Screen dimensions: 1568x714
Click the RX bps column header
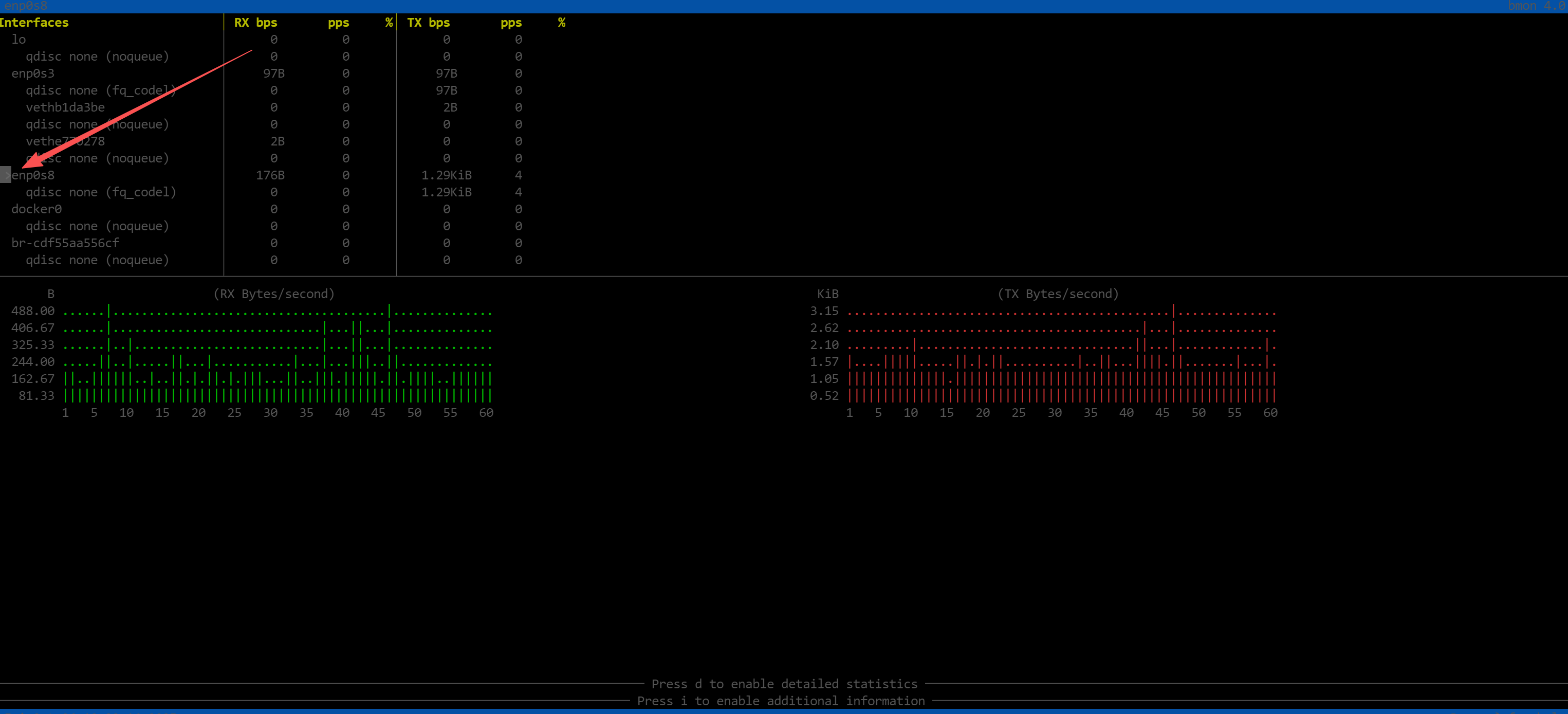pyautogui.click(x=255, y=23)
